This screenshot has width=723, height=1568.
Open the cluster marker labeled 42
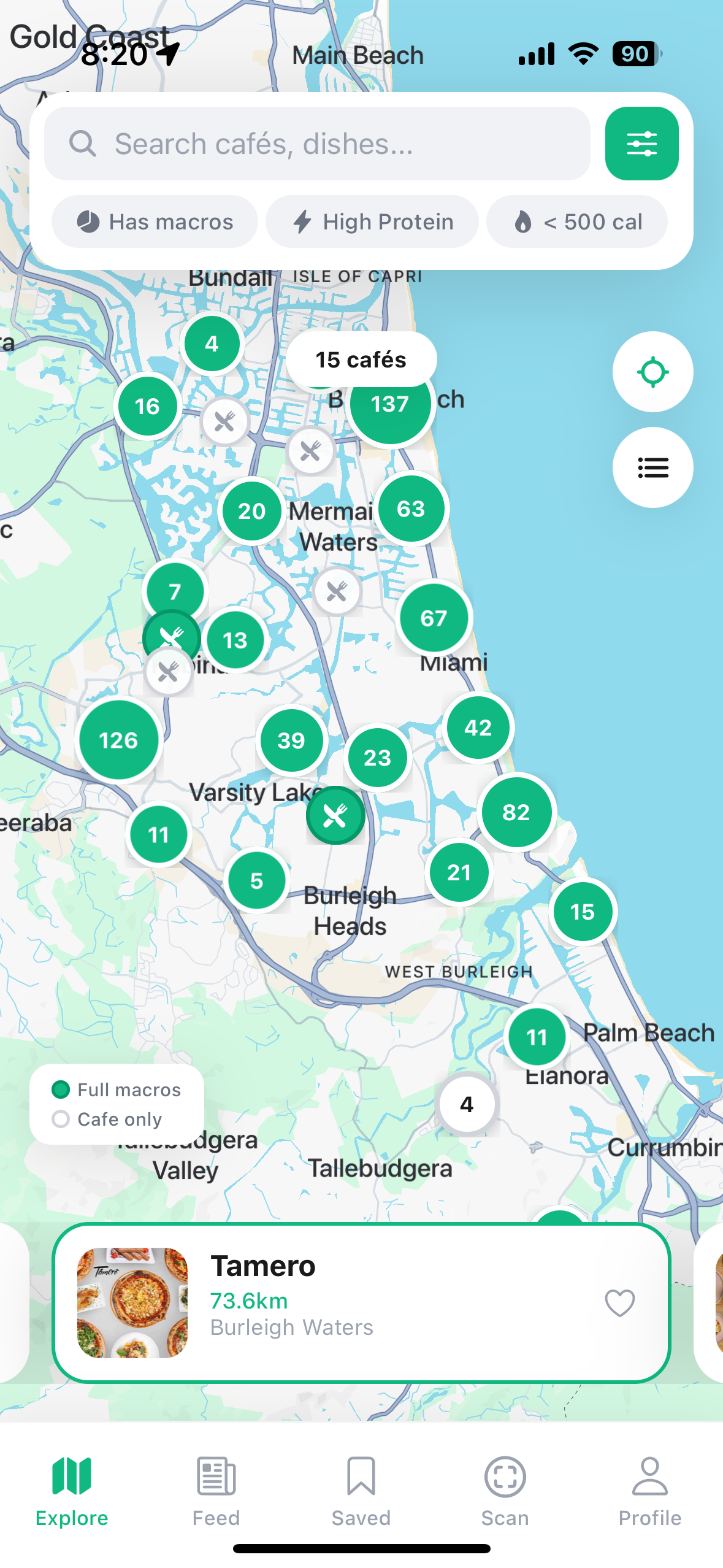[478, 728]
